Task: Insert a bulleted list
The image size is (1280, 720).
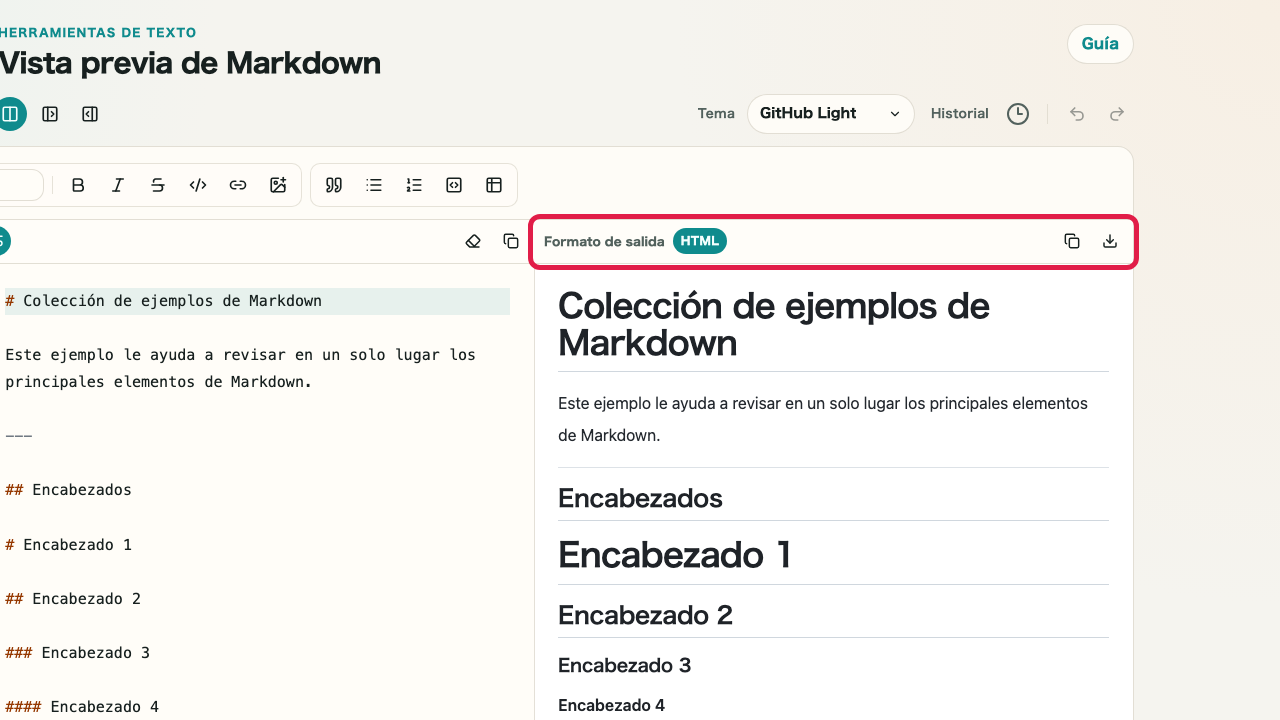Action: pos(374,185)
